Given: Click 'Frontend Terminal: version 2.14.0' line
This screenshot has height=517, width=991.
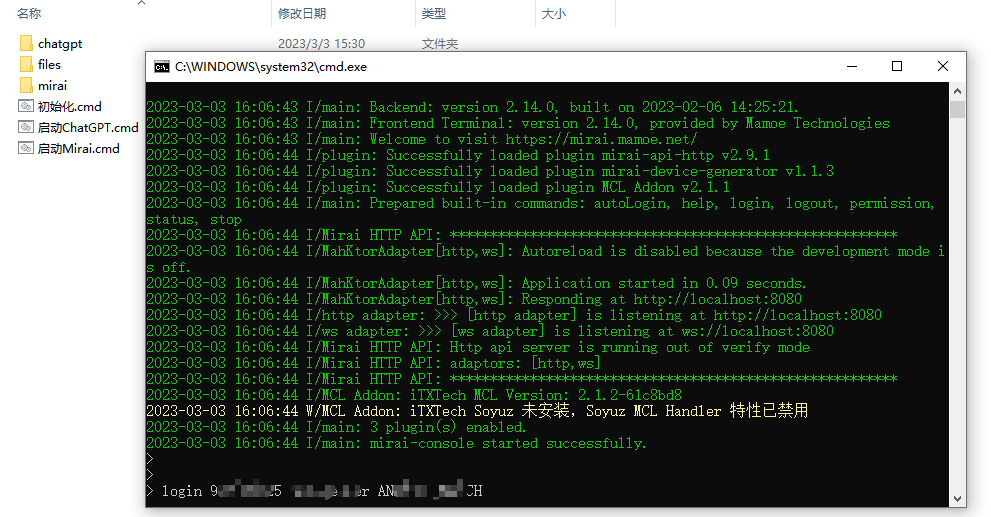Looking at the screenshot, I should coord(518,123).
